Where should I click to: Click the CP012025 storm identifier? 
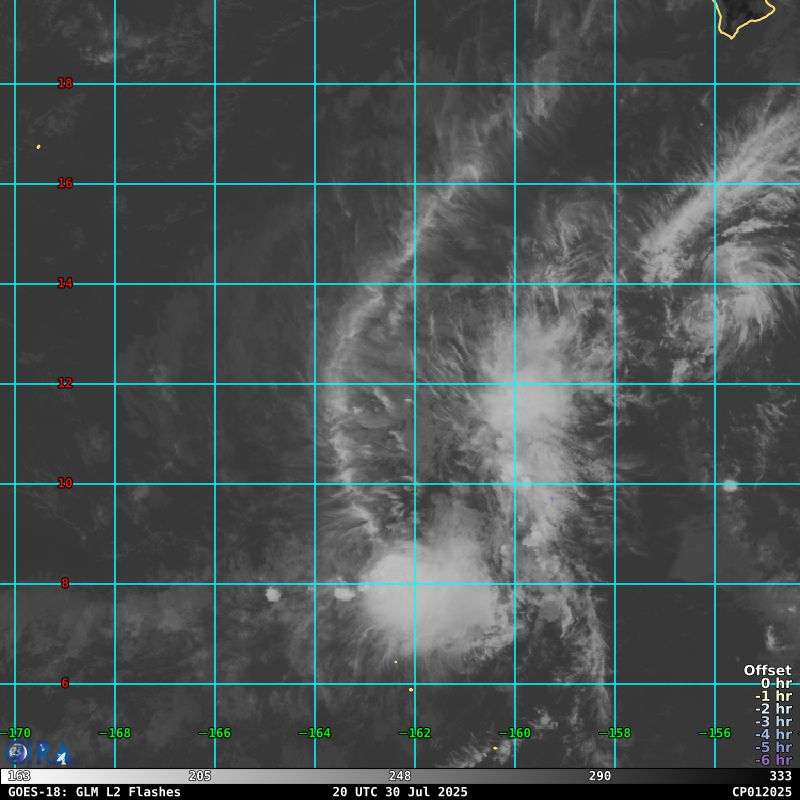(x=761, y=792)
